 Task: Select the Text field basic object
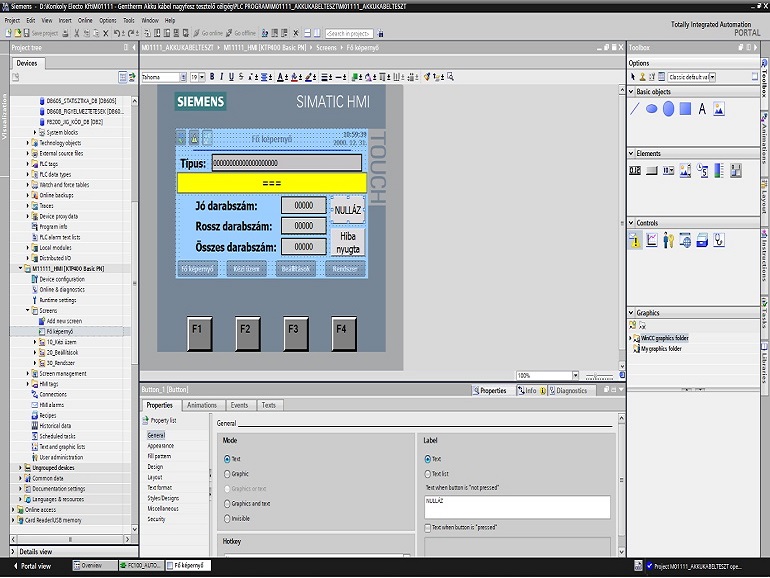(x=702, y=109)
